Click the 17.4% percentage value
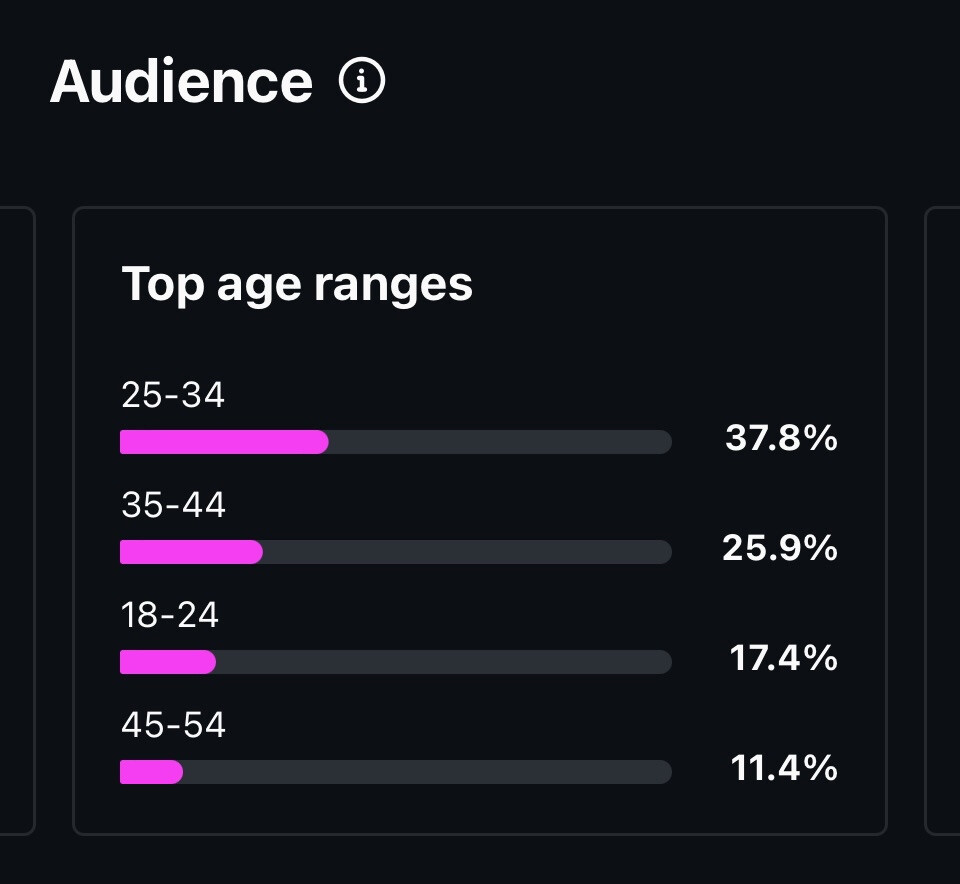This screenshot has width=960, height=884. (x=783, y=658)
